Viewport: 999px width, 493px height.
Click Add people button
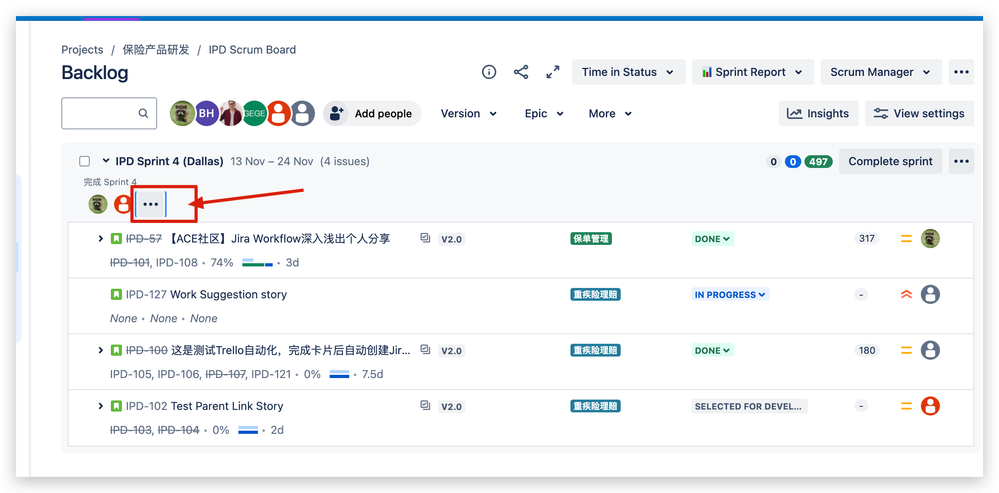pyautogui.click(x=372, y=113)
